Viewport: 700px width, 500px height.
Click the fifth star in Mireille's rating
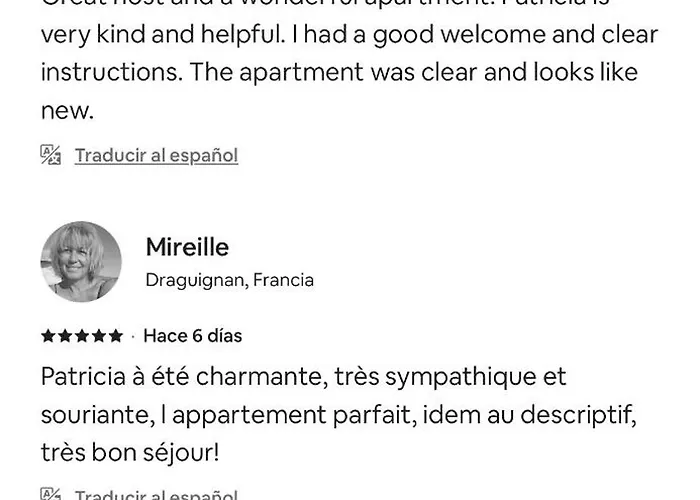[x=116, y=336]
